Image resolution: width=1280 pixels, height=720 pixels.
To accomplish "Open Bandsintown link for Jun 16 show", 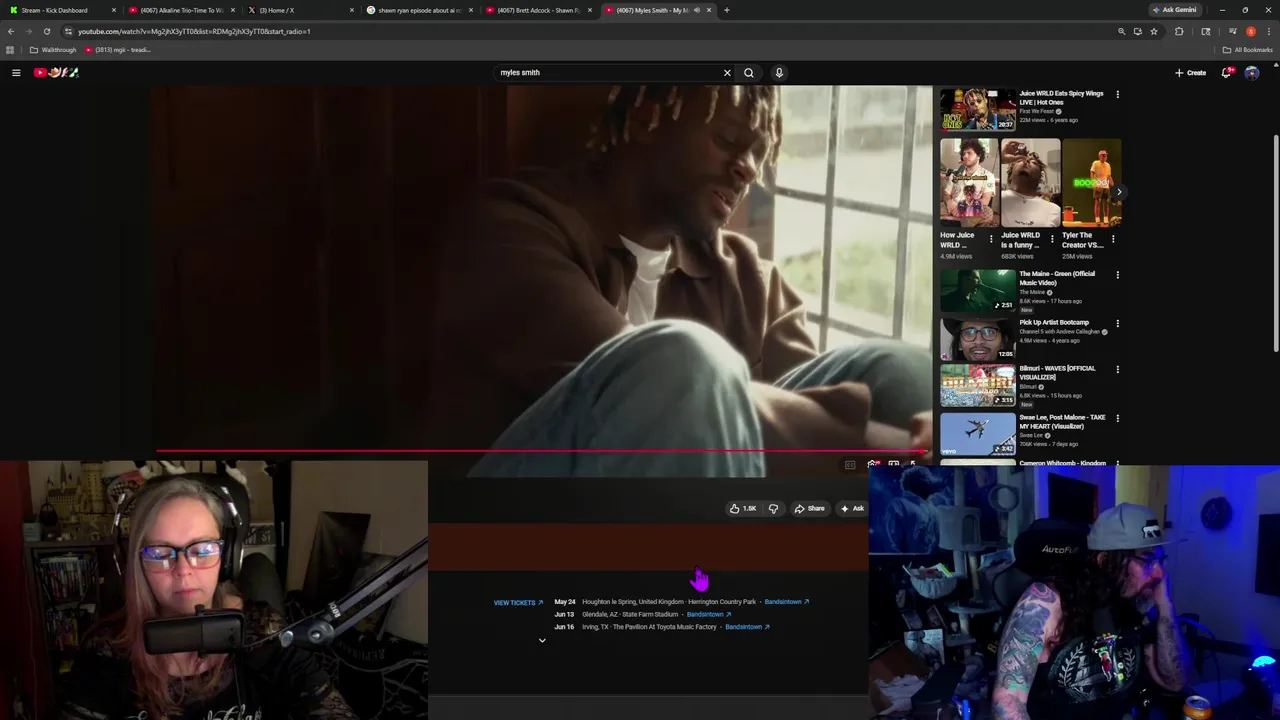I will point(747,627).
